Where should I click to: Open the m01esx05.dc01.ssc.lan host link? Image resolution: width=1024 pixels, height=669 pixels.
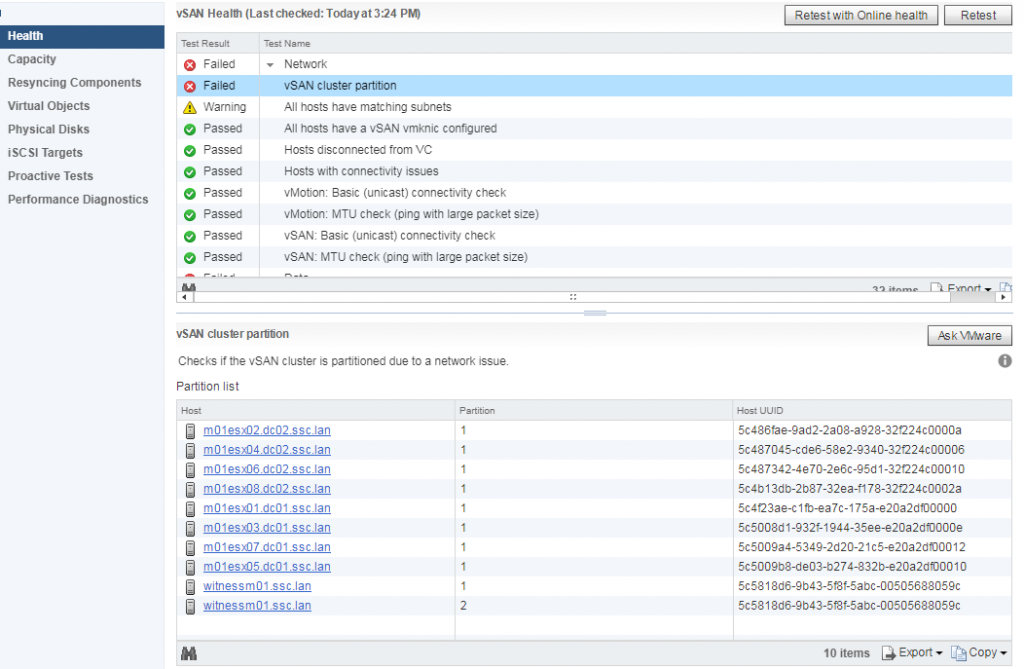tap(266, 567)
